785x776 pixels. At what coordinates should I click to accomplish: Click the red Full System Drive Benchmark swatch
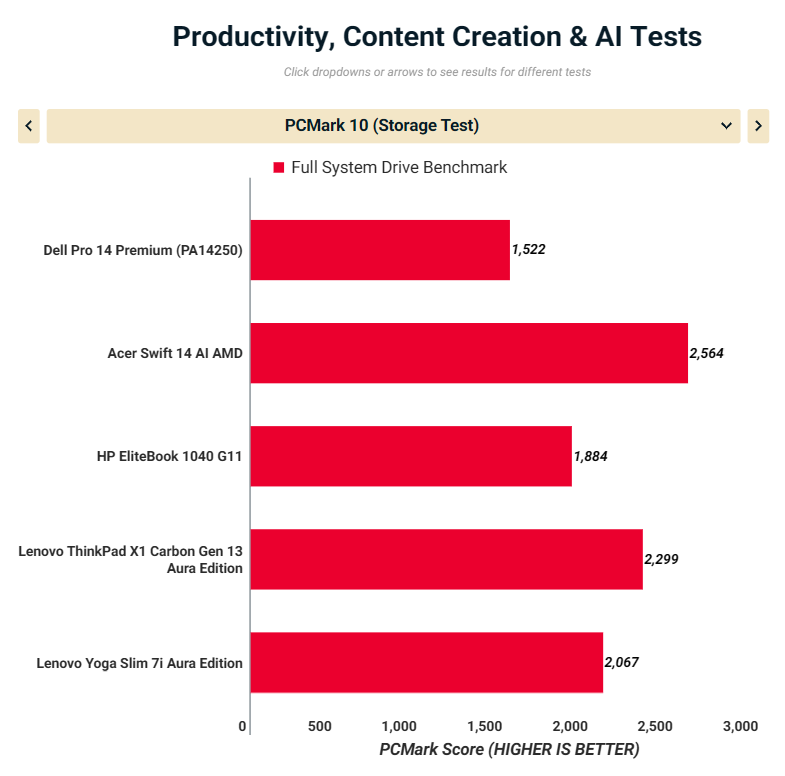click(279, 168)
